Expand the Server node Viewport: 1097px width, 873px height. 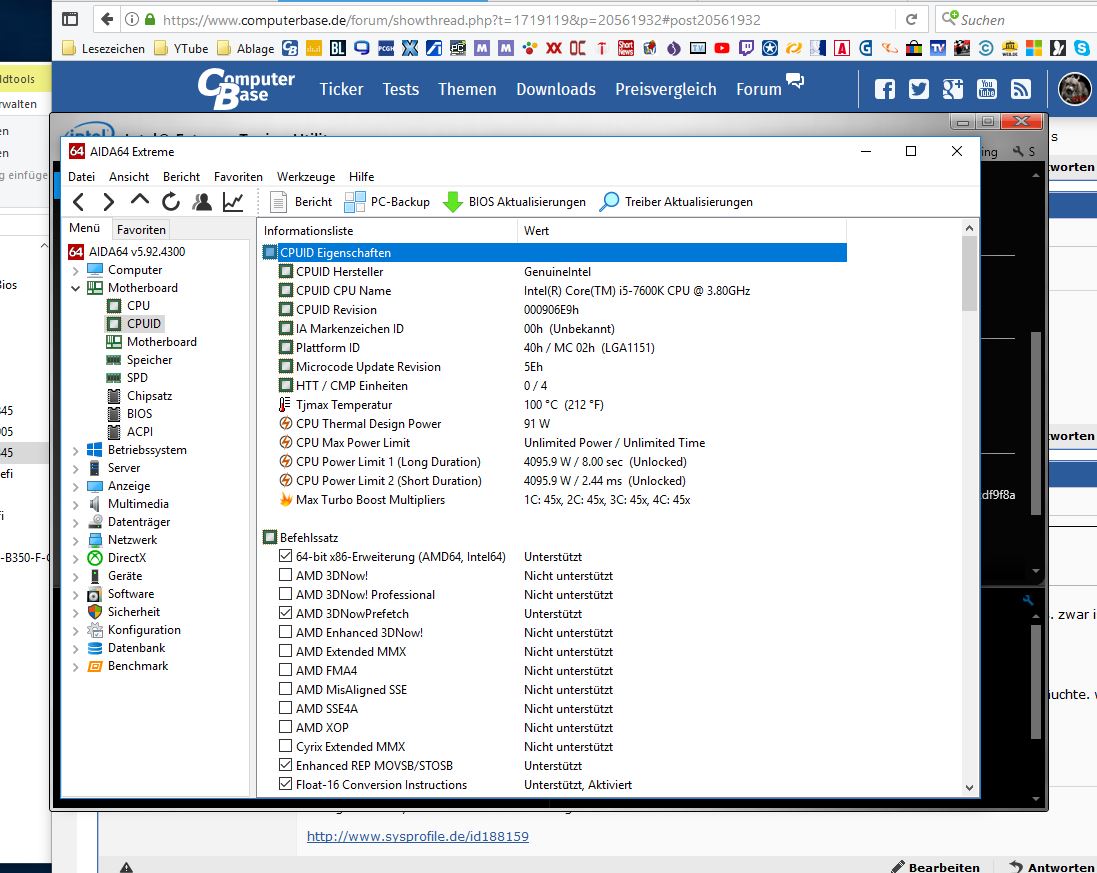(76, 469)
